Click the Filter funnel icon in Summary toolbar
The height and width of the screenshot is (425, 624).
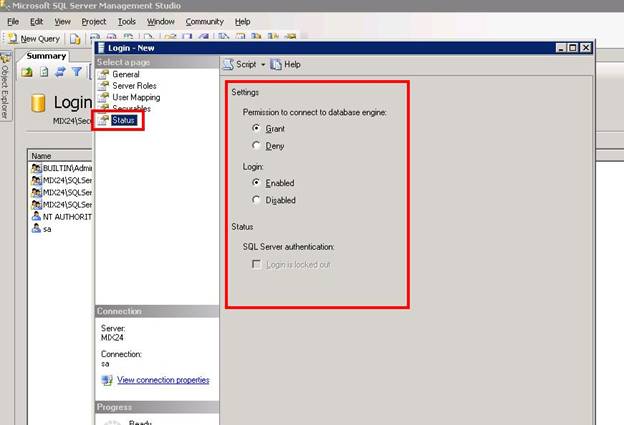(76, 72)
